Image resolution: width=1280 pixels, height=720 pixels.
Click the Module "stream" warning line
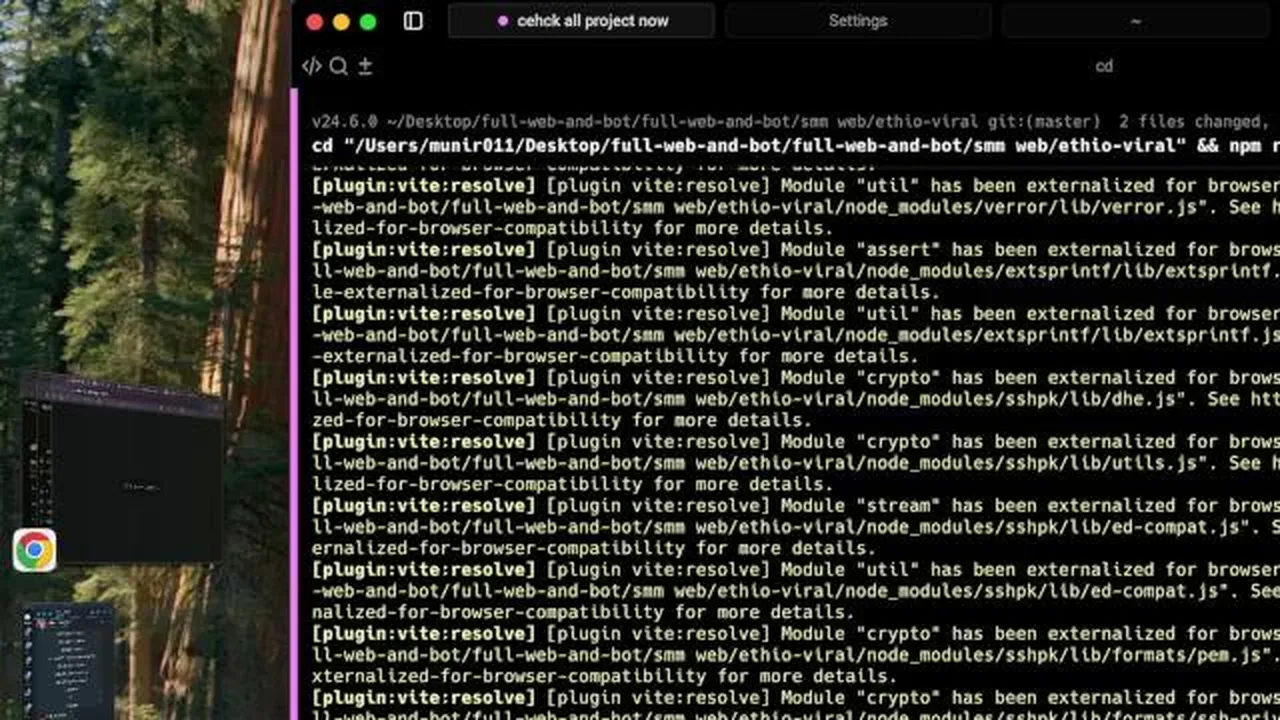tap(796, 506)
